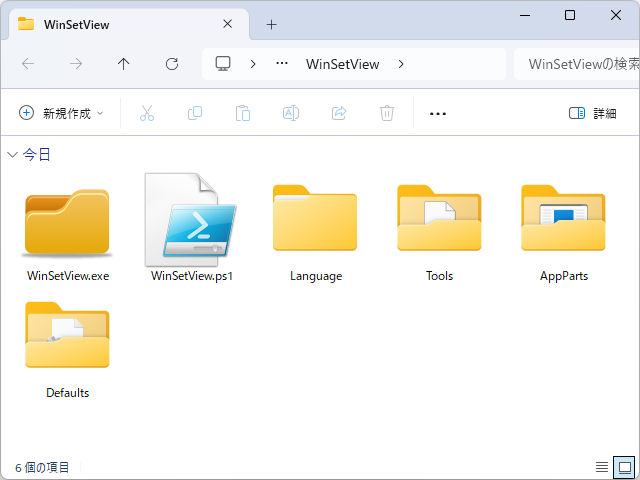Open the See more ellipsis in toolbar
The image size is (640, 480).
(x=438, y=113)
